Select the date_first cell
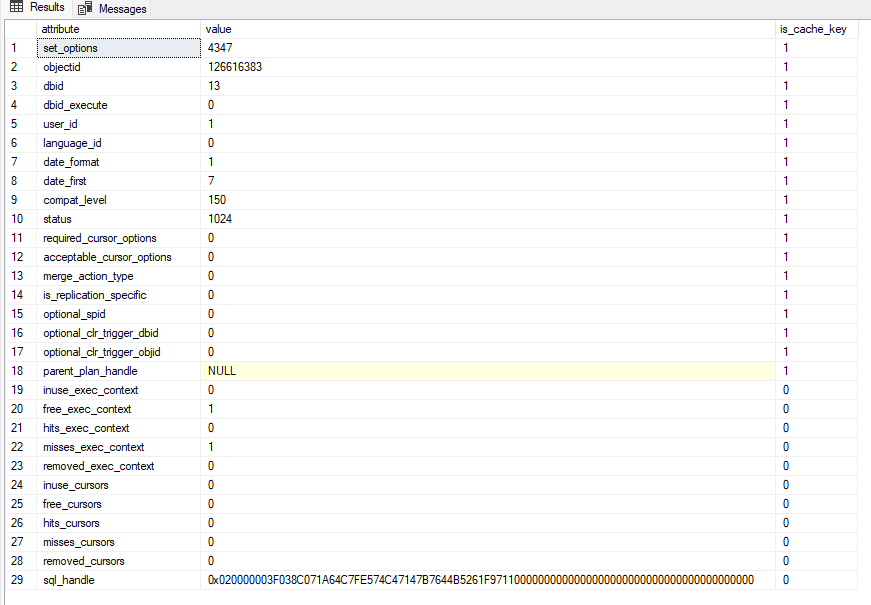This screenshot has height=605, width=871. tap(119, 181)
